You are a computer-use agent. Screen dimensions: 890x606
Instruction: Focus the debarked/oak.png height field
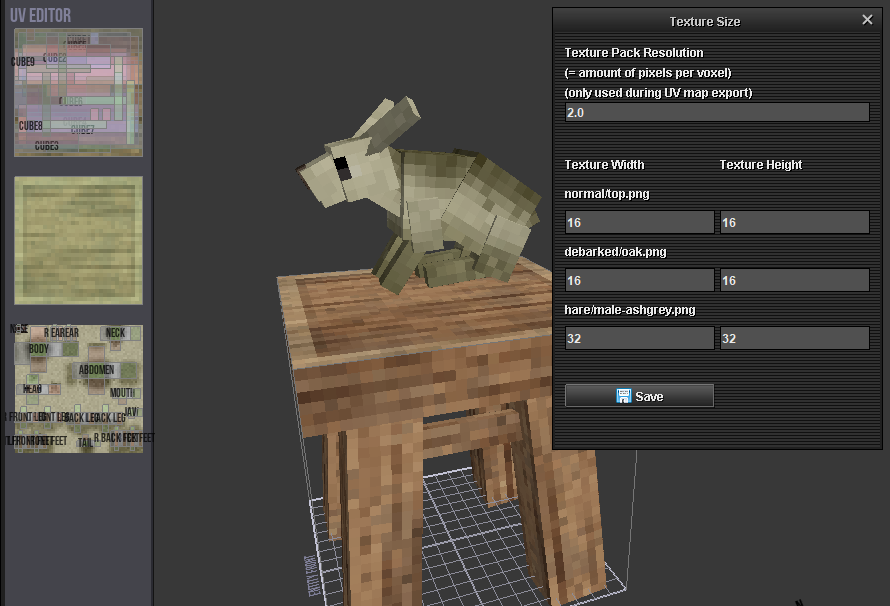(794, 280)
